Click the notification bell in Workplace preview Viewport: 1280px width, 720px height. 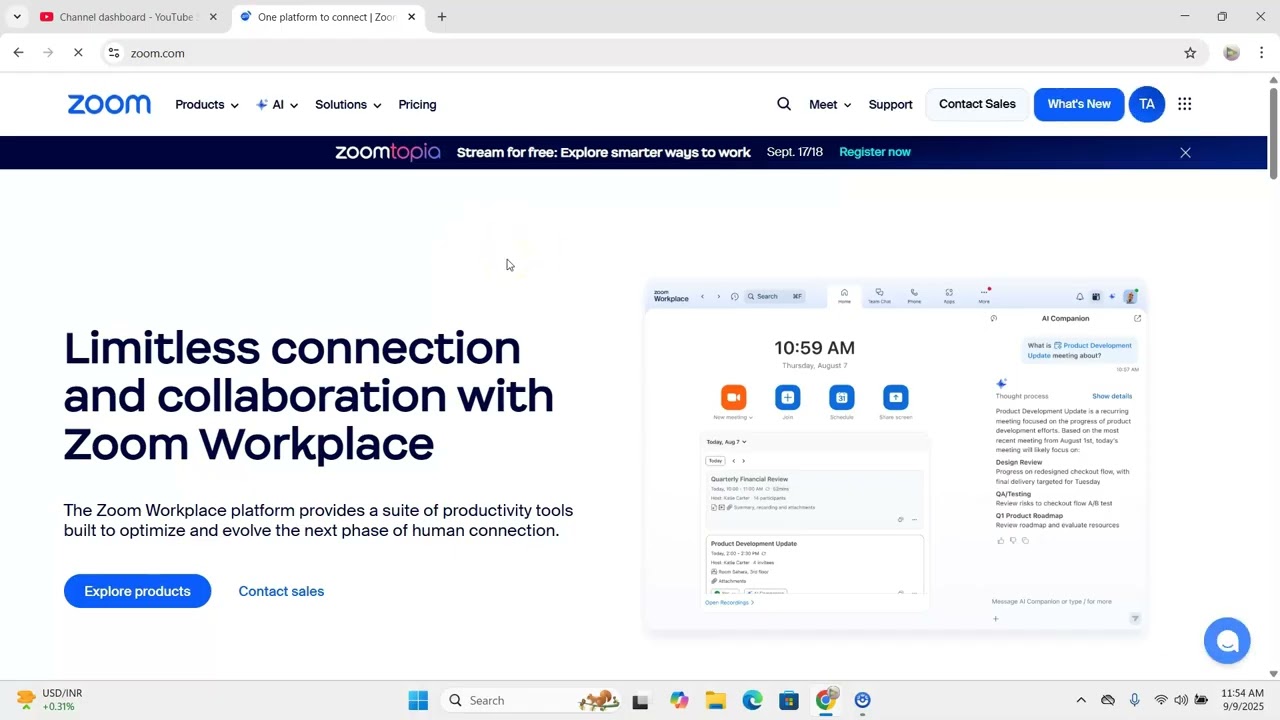pos(1080,297)
